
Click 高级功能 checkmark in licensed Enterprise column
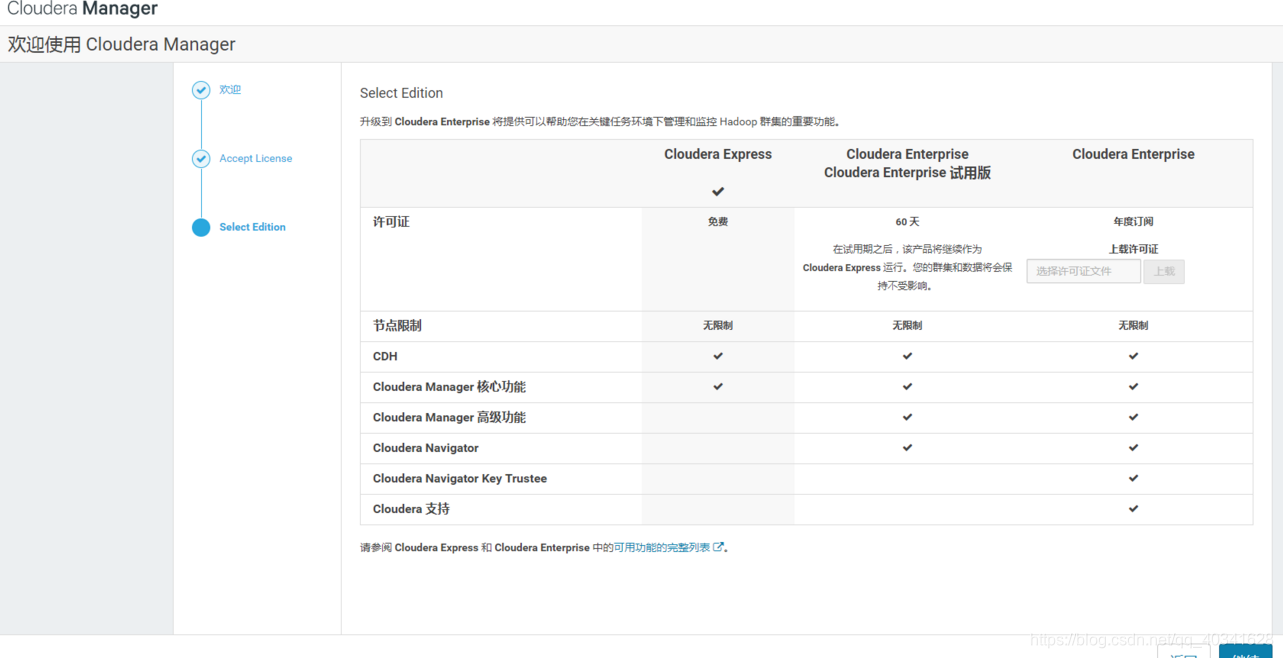click(1133, 417)
